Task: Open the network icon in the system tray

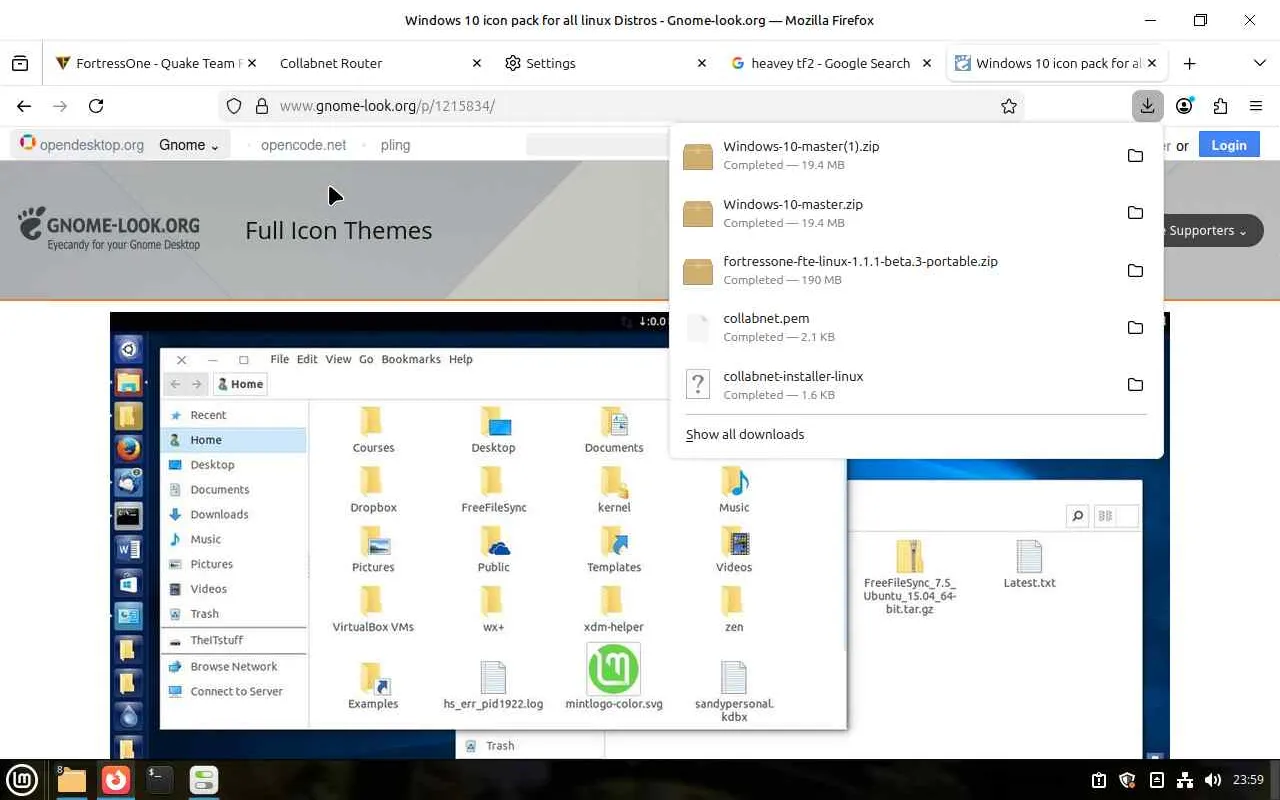Action: tap(1185, 780)
